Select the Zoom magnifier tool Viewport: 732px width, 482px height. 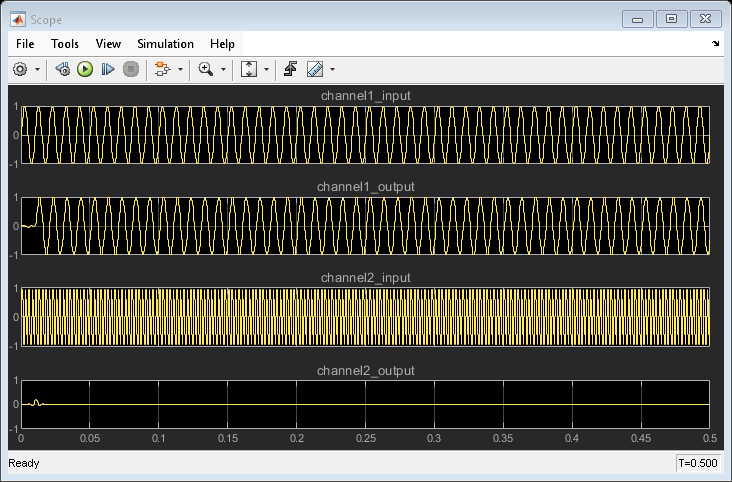(206, 70)
